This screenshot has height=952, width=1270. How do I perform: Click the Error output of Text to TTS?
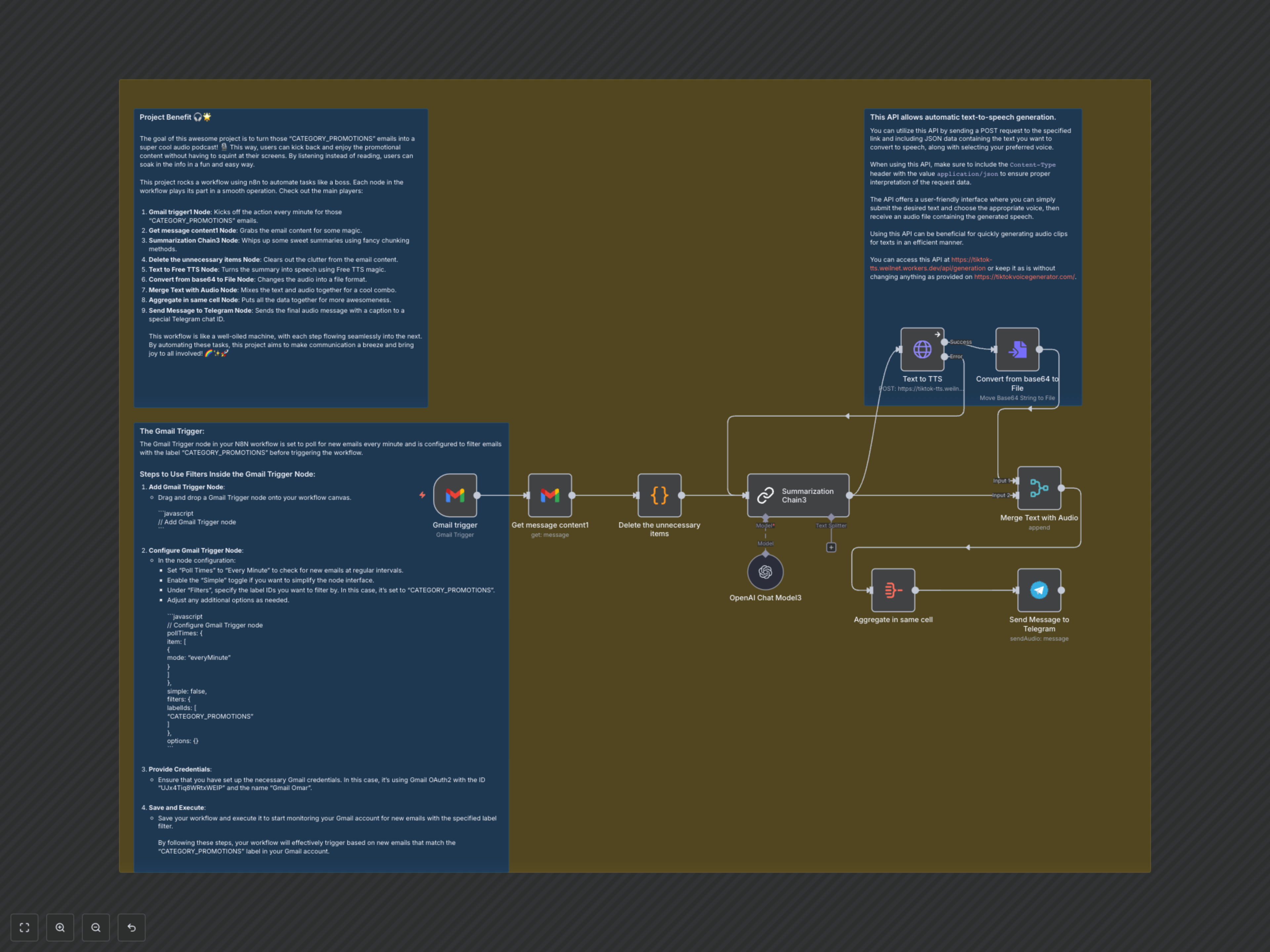coord(945,356)
